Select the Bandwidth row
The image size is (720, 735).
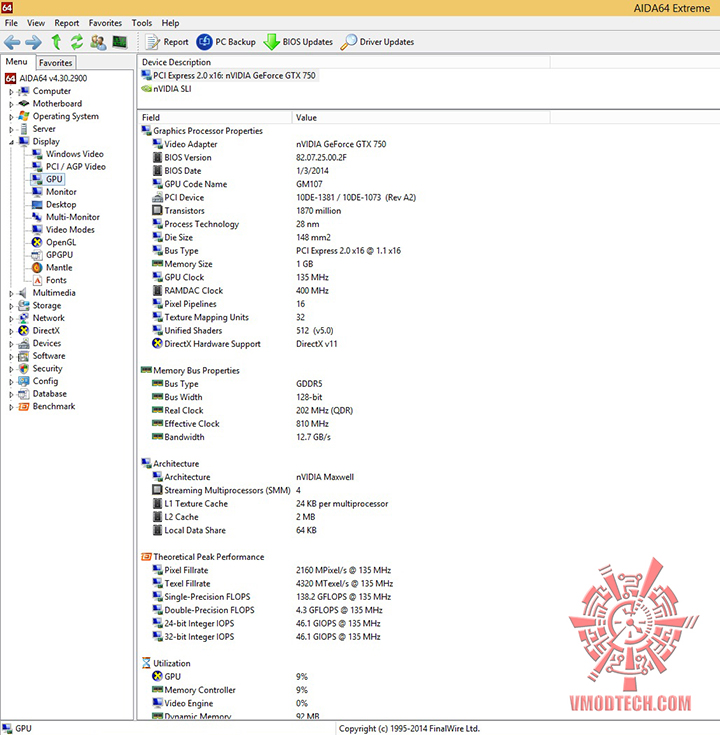241,437
